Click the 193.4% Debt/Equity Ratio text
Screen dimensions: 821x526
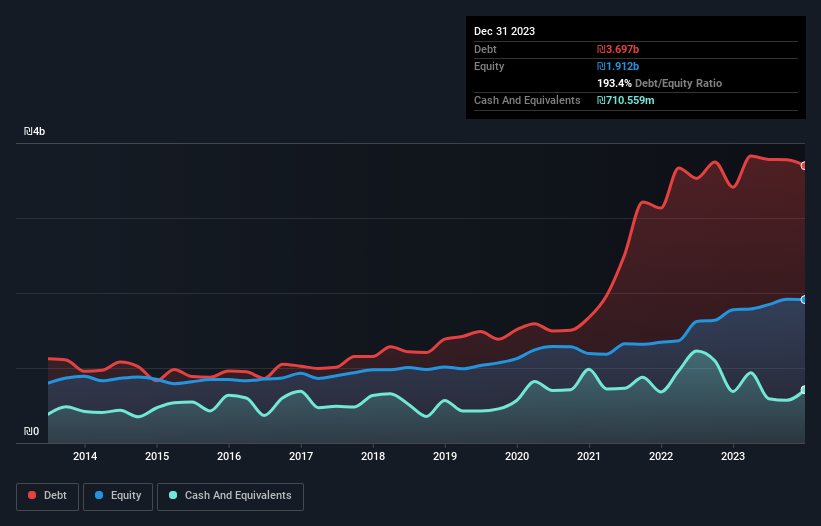click(x=659, y=83)
